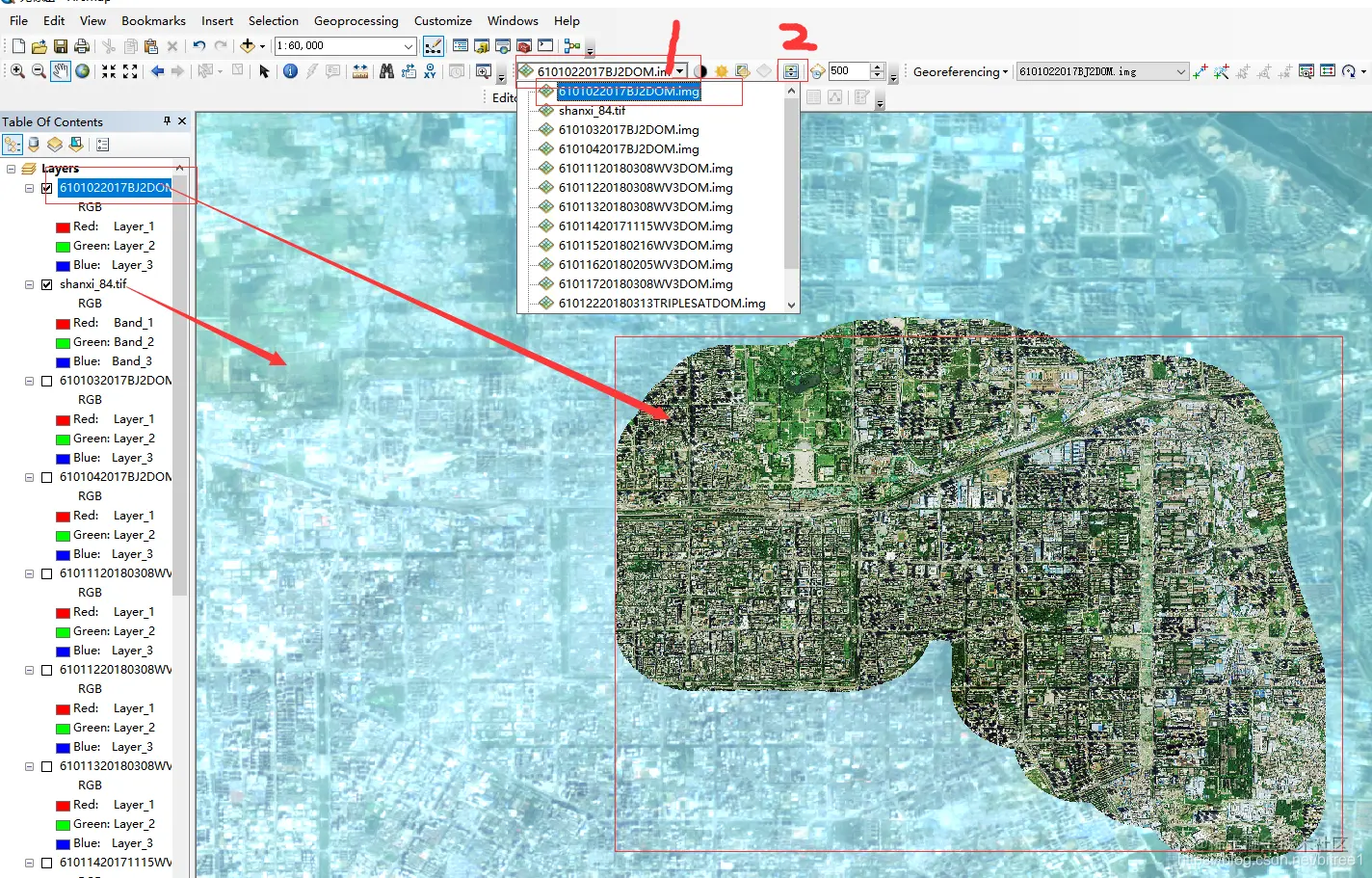Image resolution: width=1372 pixels, height=878 pixels.
Task: Click the 500 value input field
Action: (848, 70)
